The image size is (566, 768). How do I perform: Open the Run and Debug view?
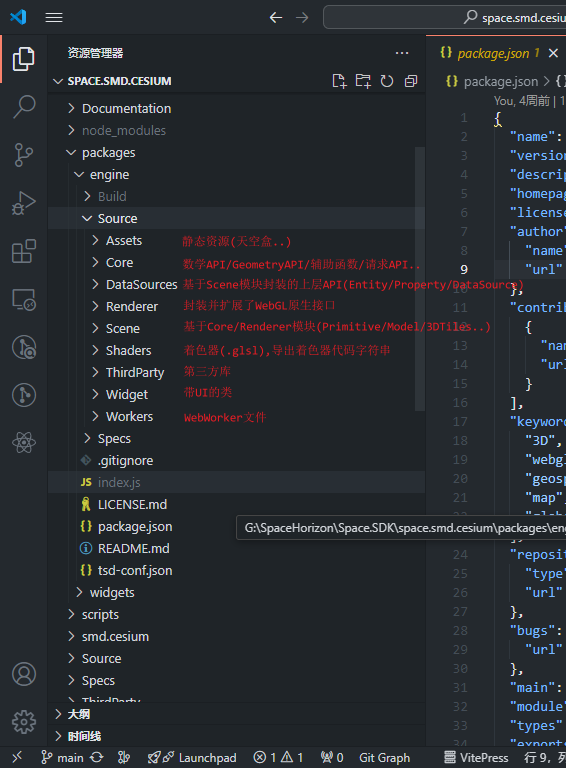pos(24,203)
